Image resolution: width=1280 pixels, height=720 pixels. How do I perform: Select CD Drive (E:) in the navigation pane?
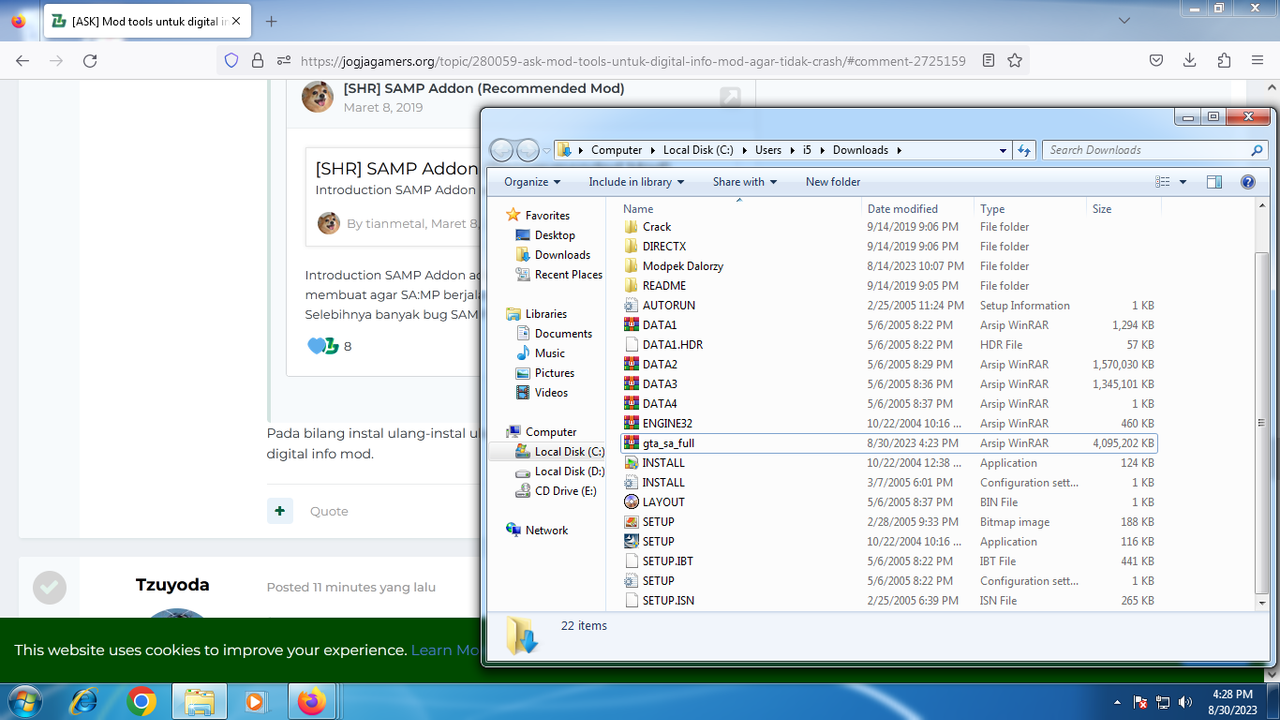[x=555, y=491]
